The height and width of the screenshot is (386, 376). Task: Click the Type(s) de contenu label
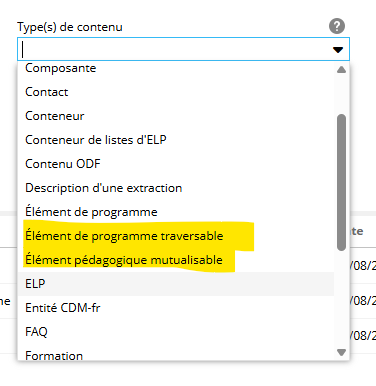70,27
